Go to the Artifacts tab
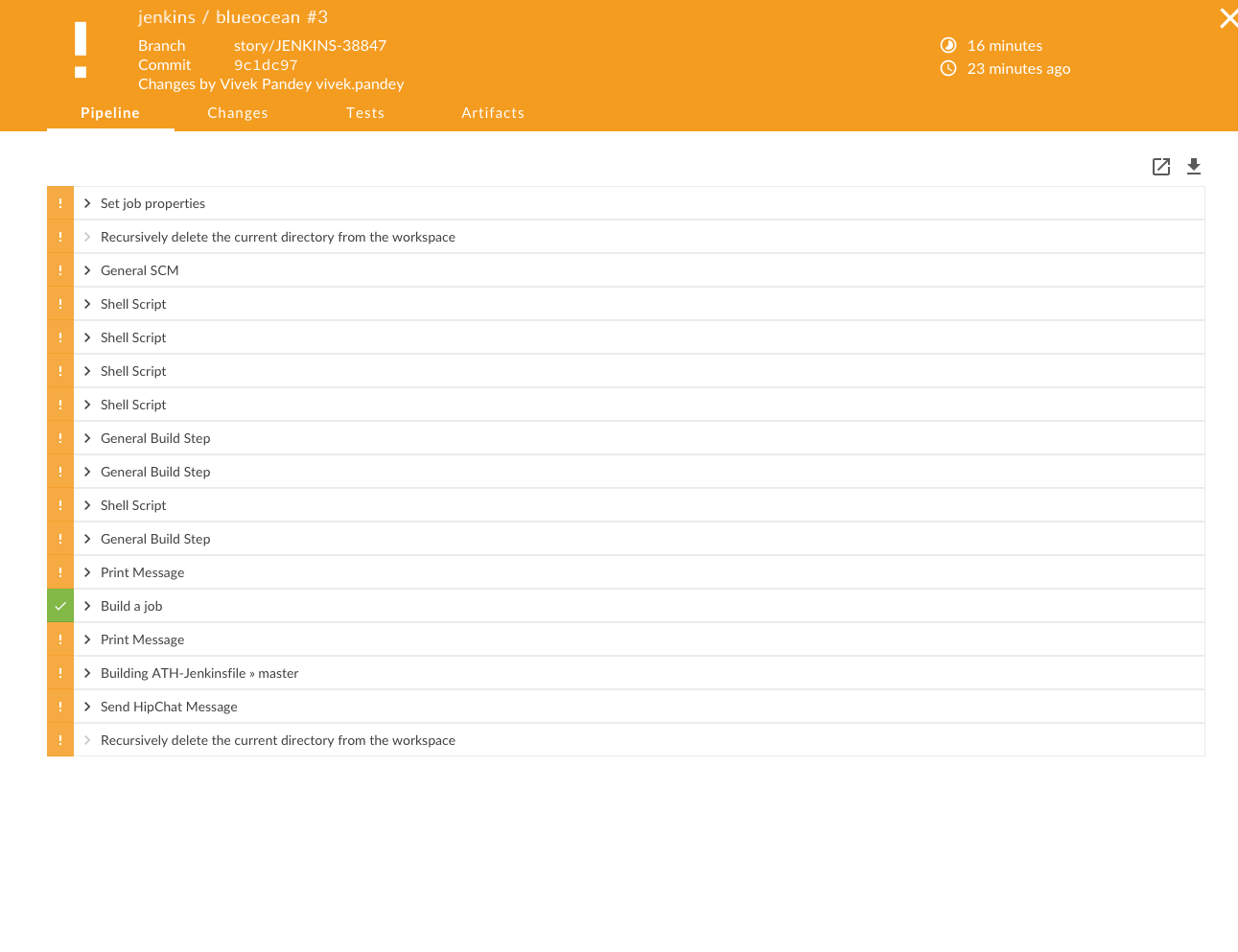The image size is (1238, 952). click(x=493, y=113)
